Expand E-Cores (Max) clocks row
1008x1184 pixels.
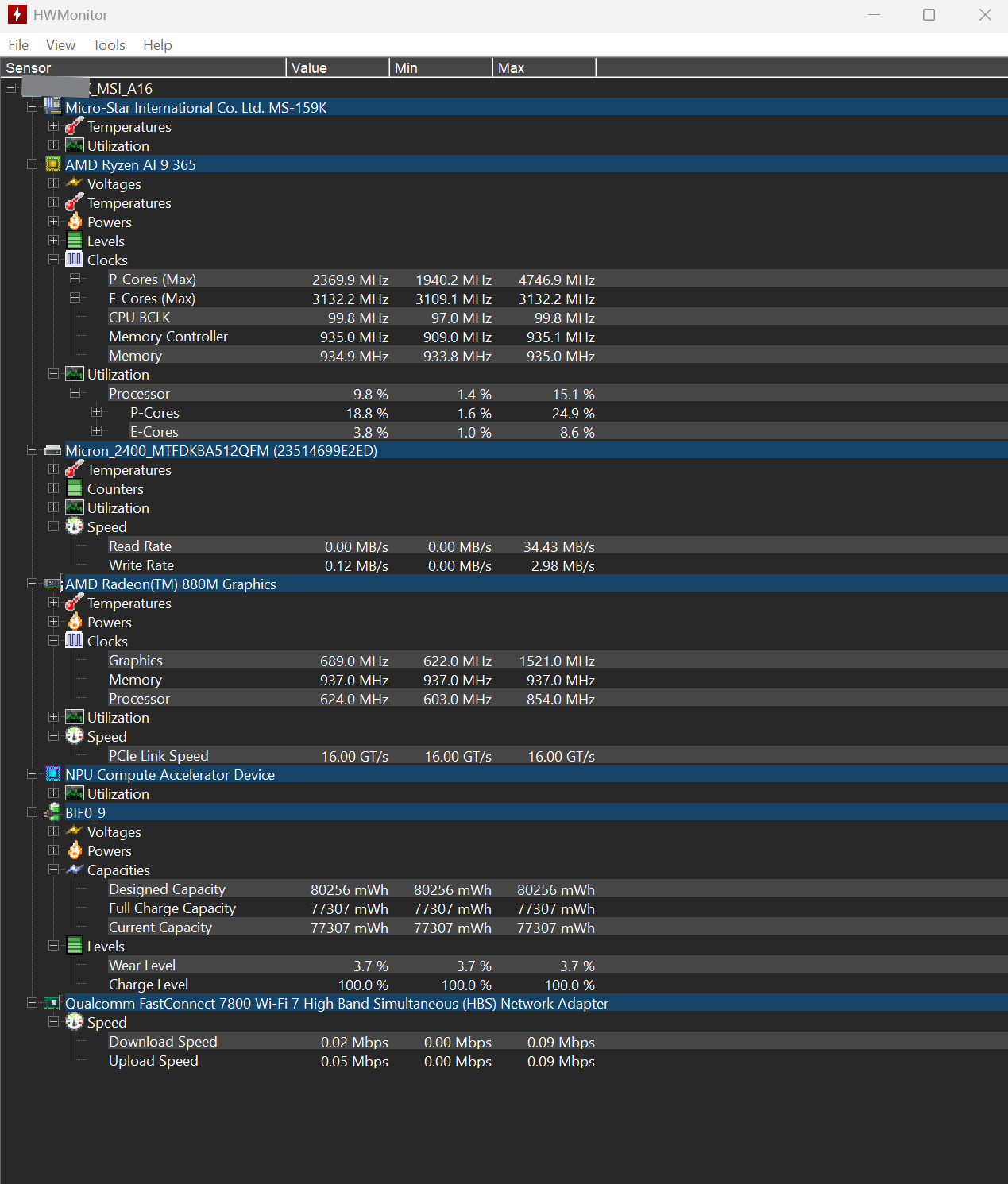tap(75, 298)
